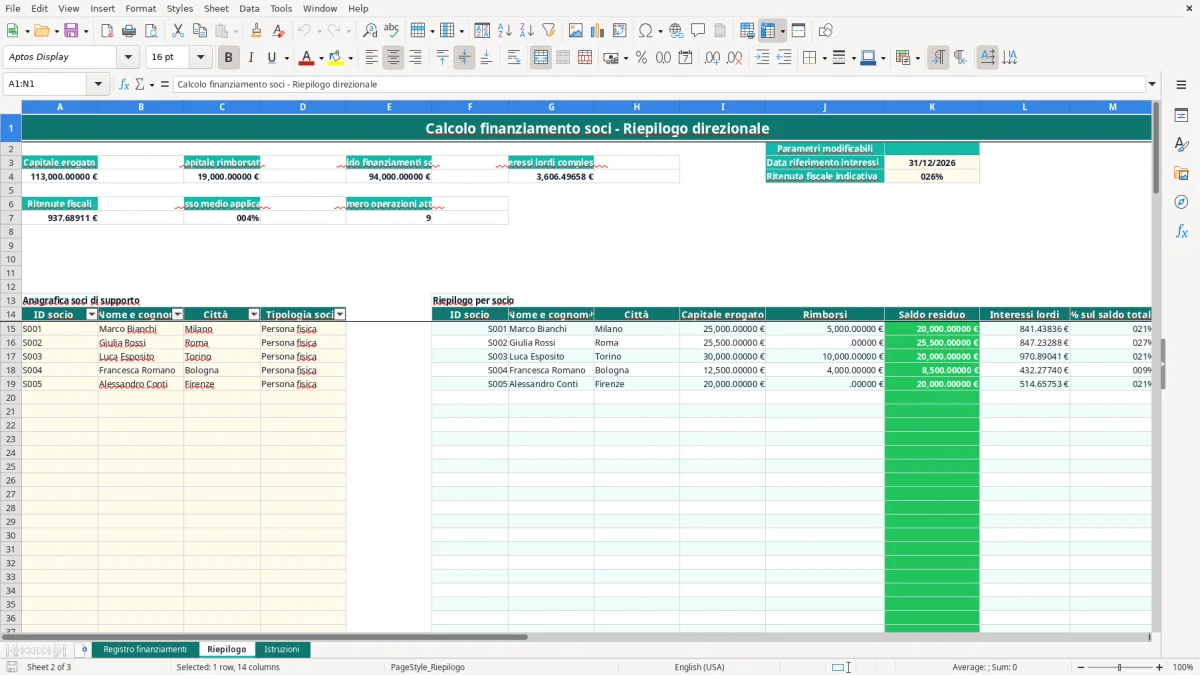
Task: Toggle Center Vertically alignment
Action: tap(464, 58)
